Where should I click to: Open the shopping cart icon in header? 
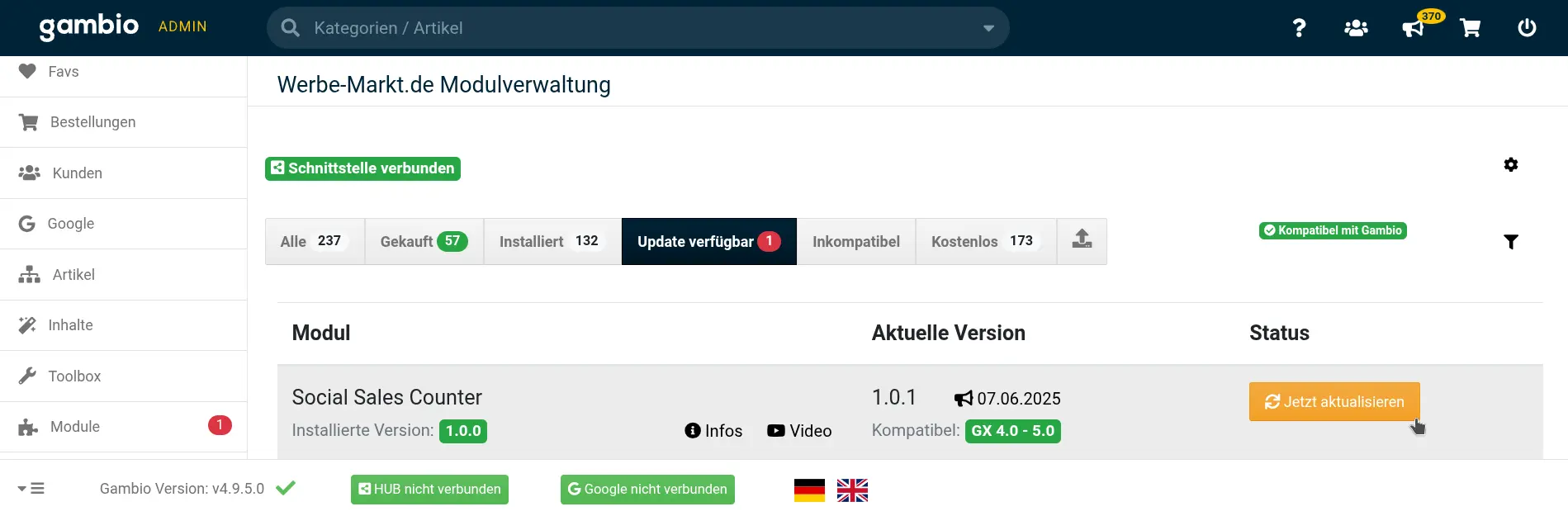[x=1471, y=28]
